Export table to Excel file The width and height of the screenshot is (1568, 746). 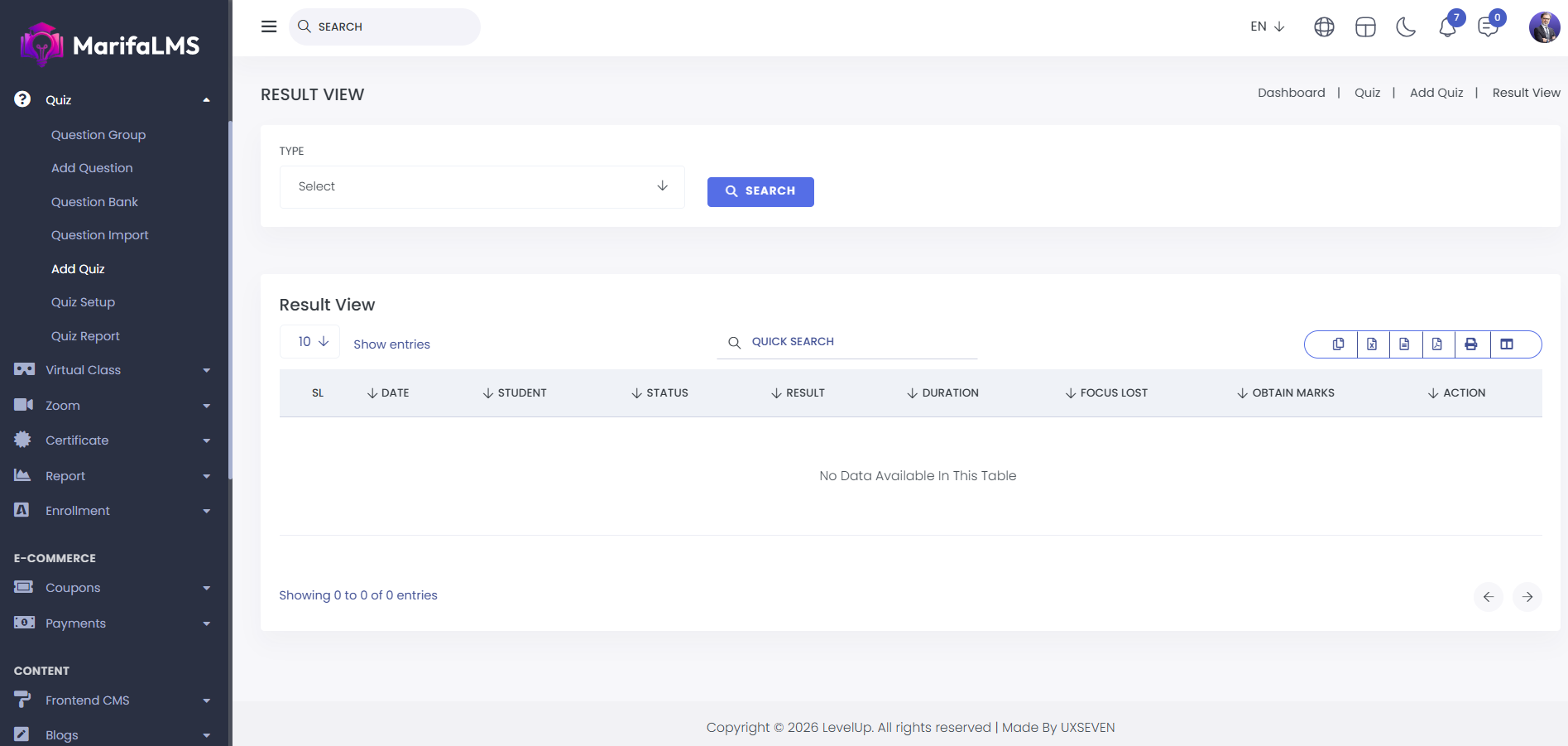click(x=1372, y=344)
